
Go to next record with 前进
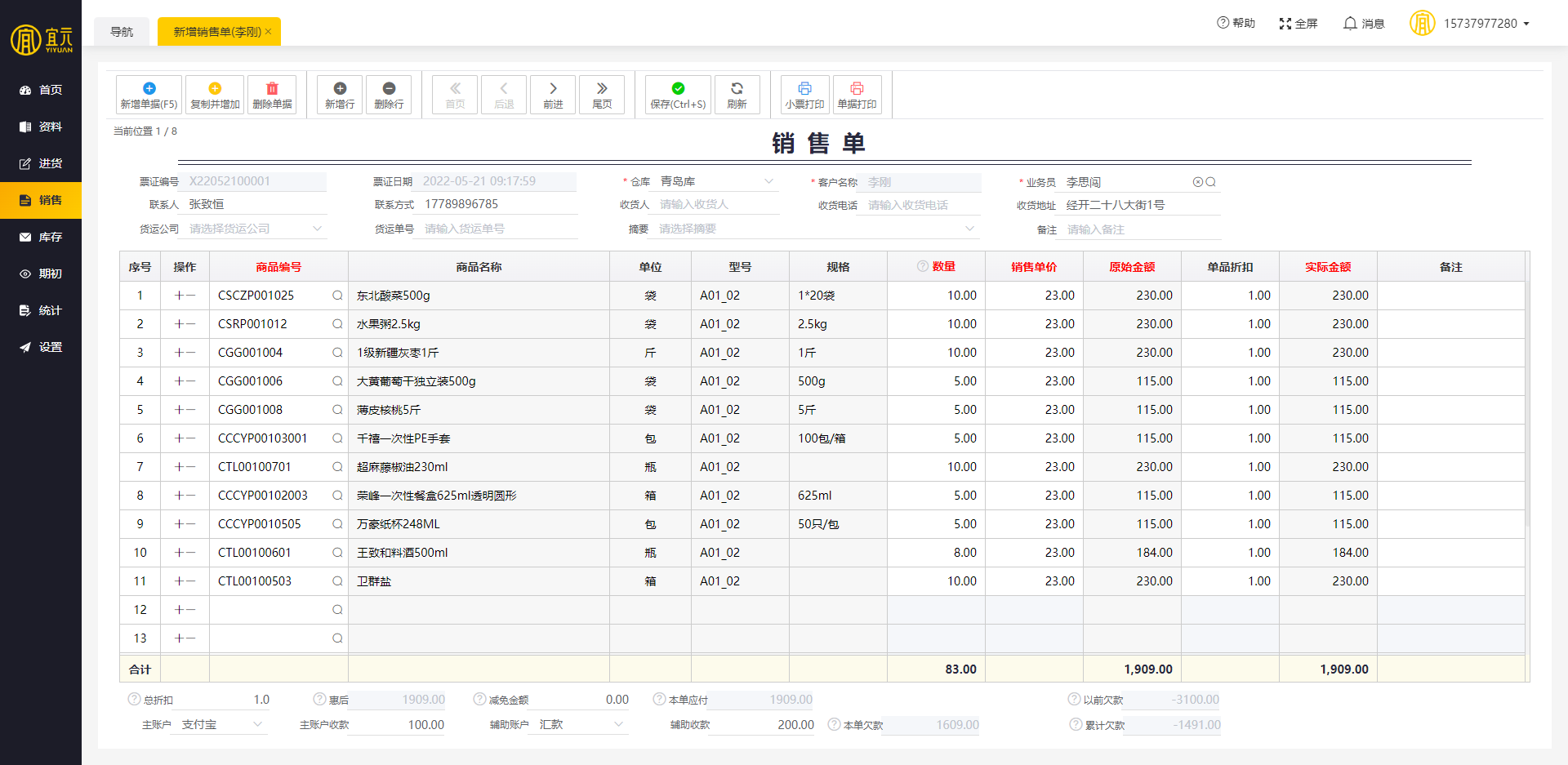click(553, 95)
